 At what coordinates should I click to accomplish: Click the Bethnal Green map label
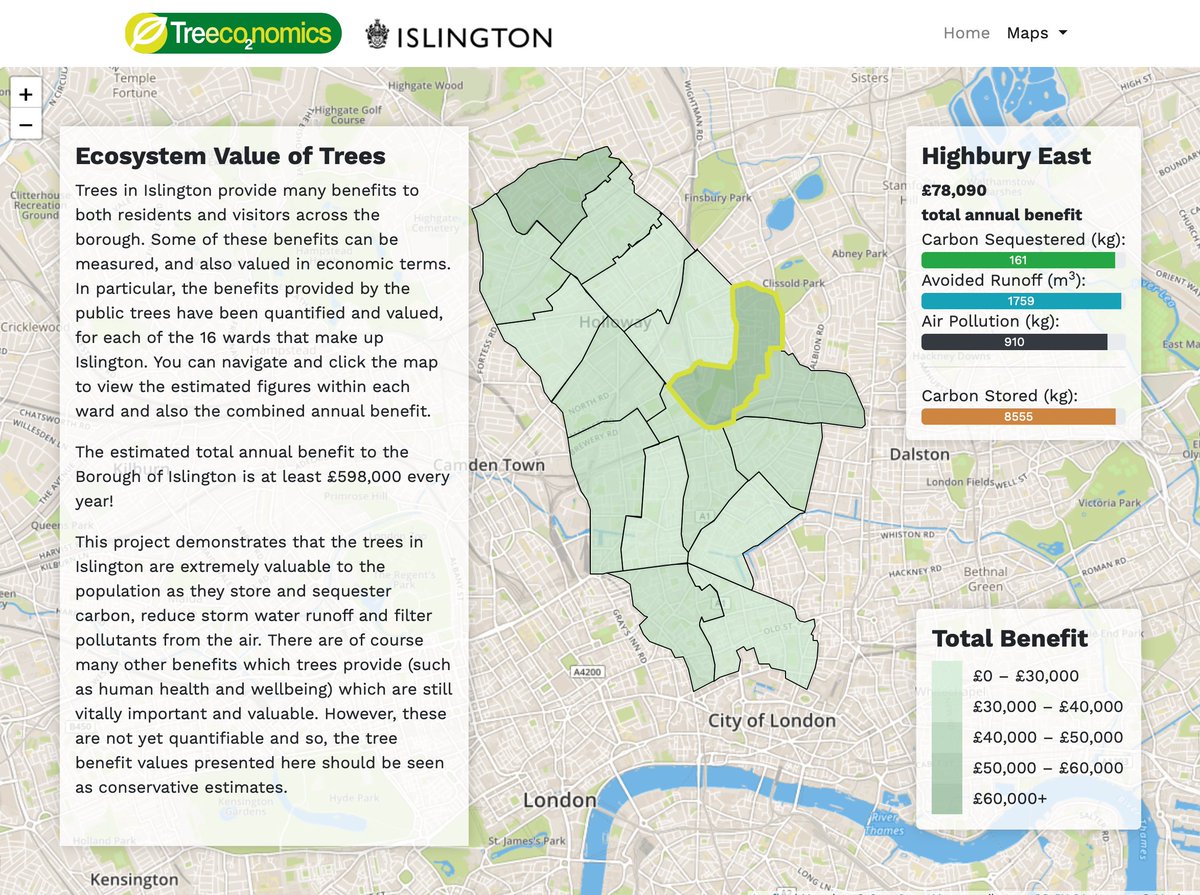pos(985,579)
